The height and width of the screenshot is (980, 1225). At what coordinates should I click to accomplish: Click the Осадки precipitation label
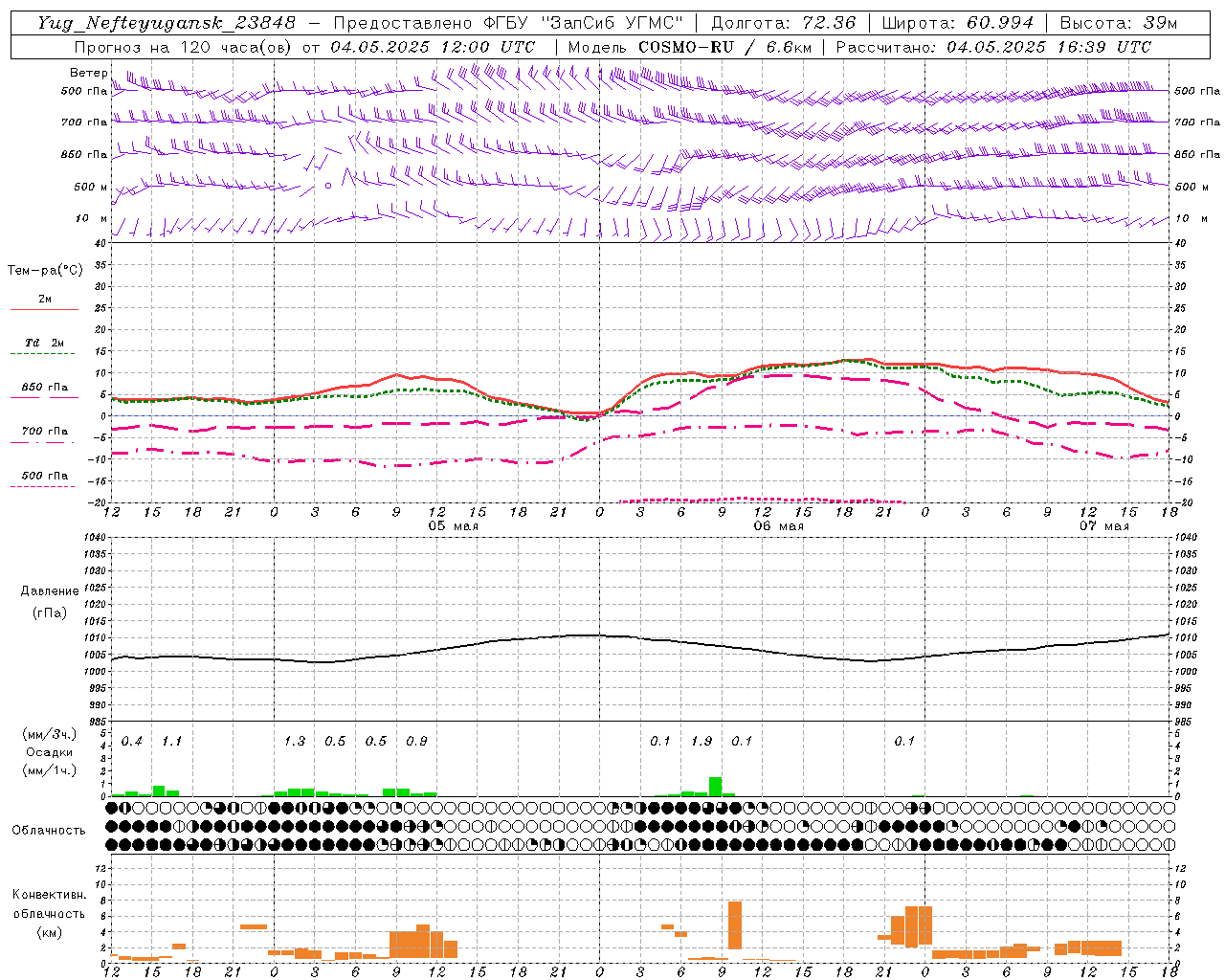click(51, 752)
